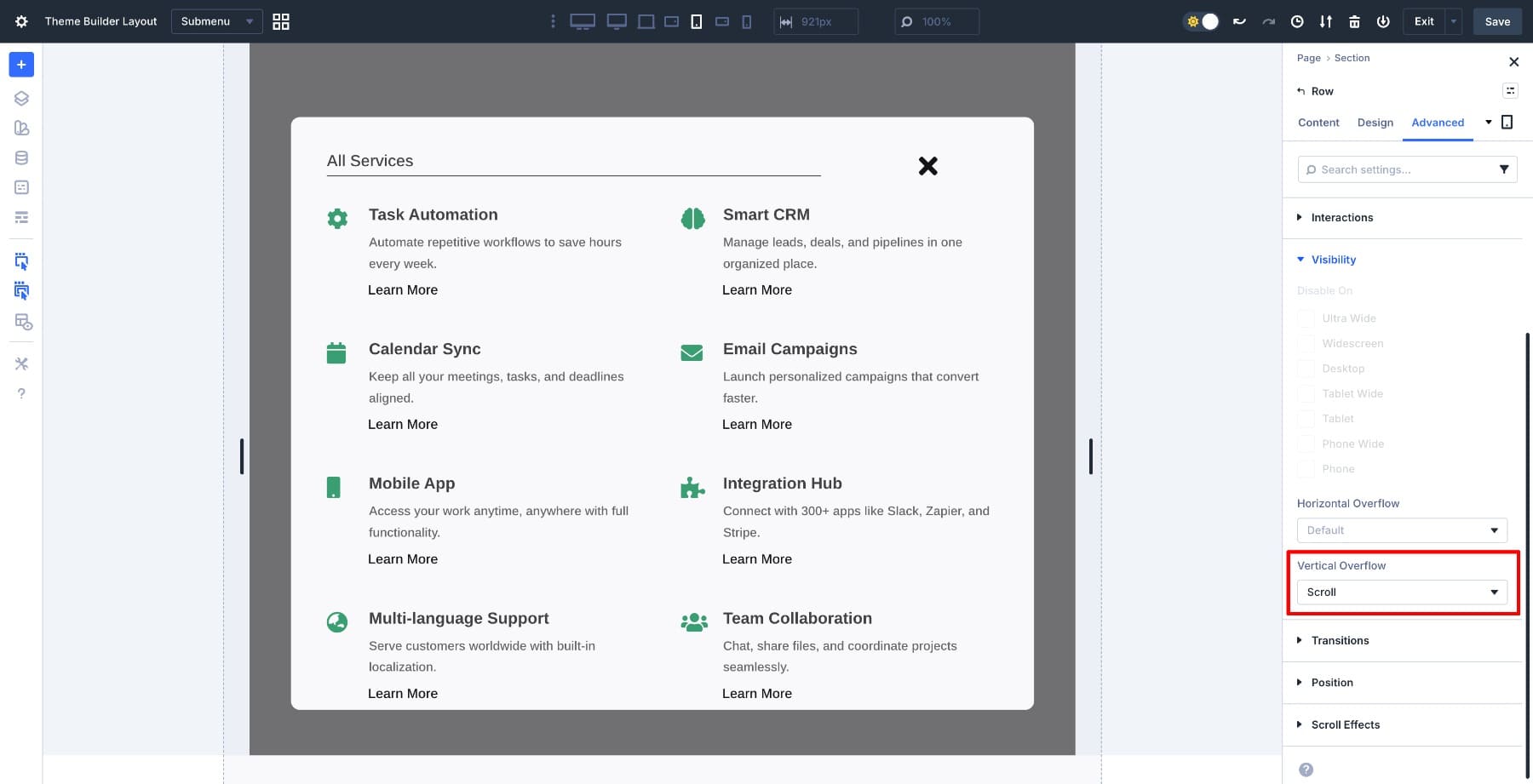Expand the Transitions settings group
Viewport: 1533px width, 784px height.
point(1340,640)
